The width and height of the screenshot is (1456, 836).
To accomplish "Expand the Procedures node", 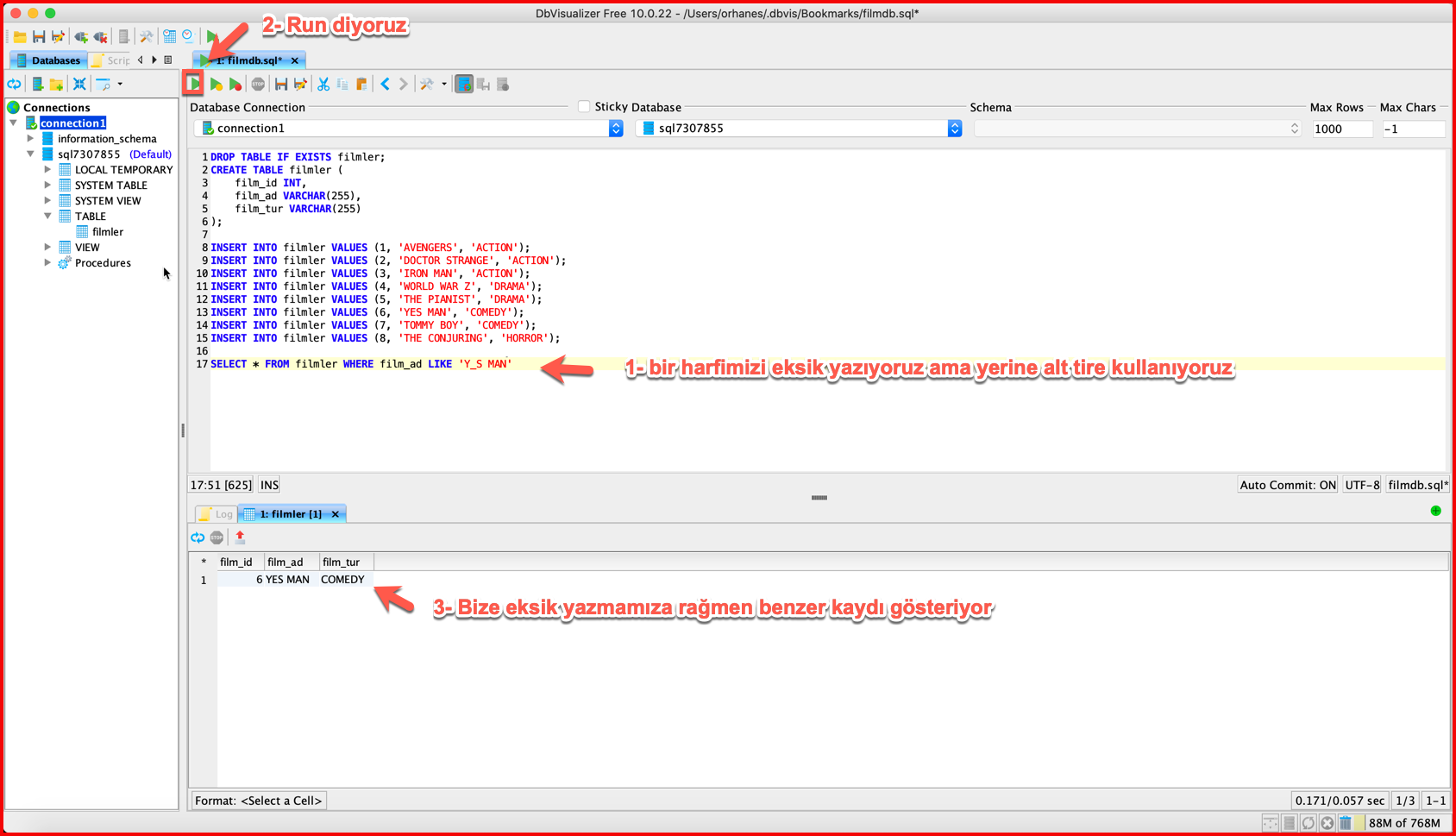I will click(47, 262).
